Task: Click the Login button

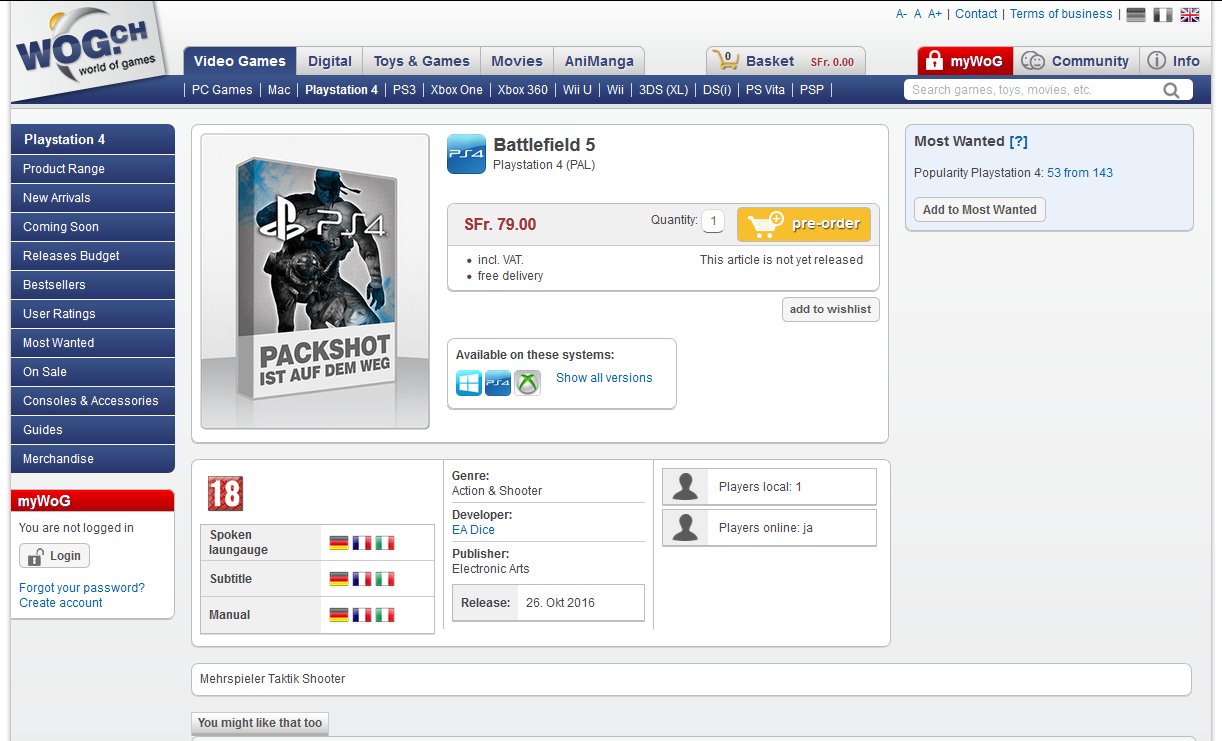Action: tap(54, 556)
